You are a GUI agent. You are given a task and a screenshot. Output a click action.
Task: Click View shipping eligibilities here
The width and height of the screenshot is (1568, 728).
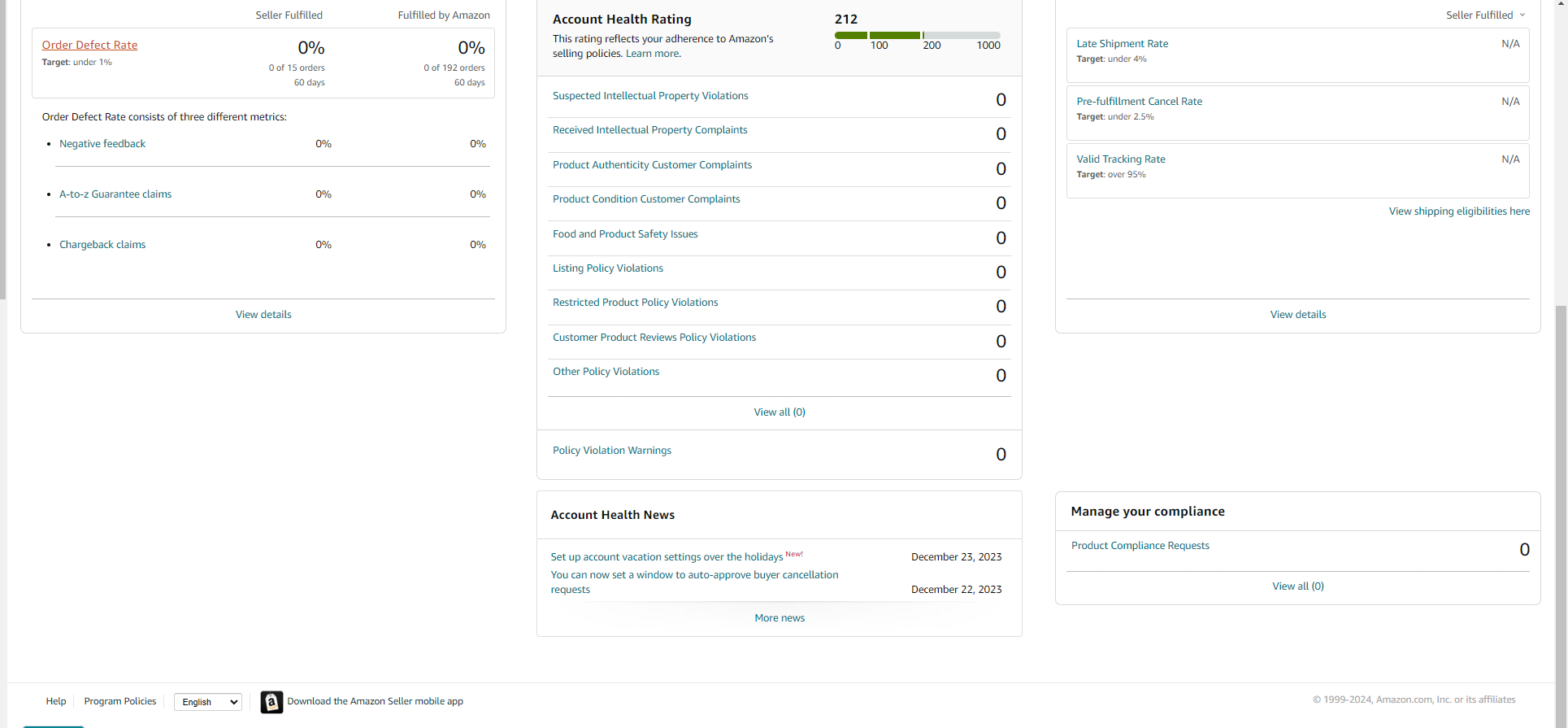point(1459,211)
